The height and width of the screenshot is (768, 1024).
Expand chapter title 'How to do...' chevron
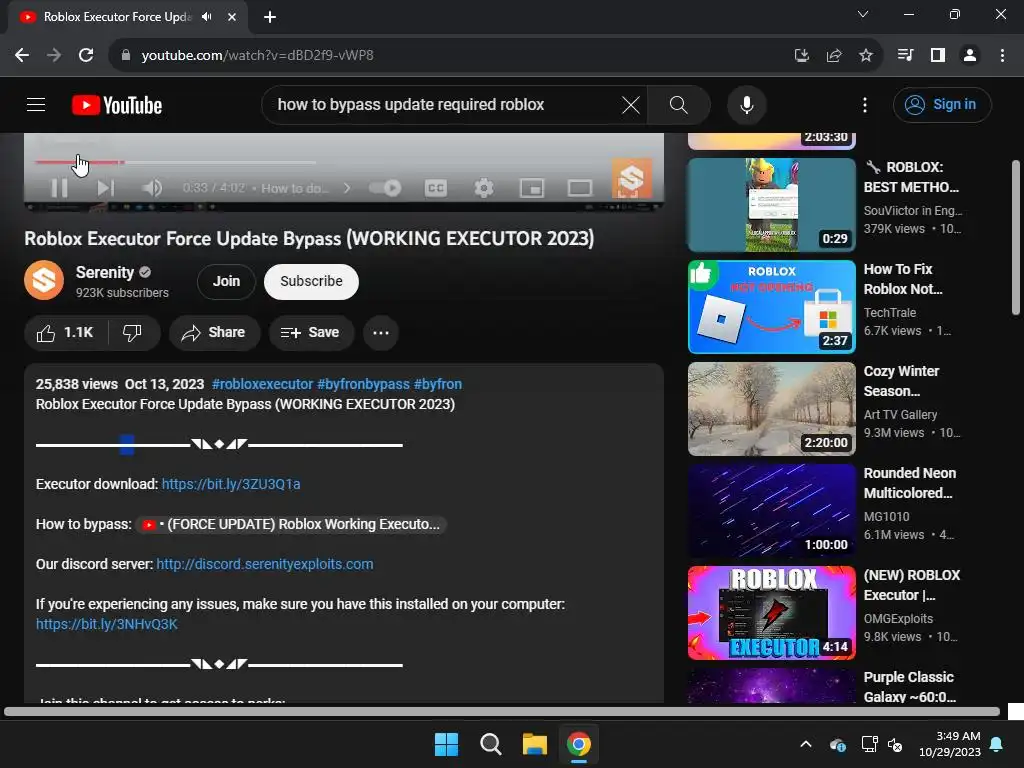347,188
